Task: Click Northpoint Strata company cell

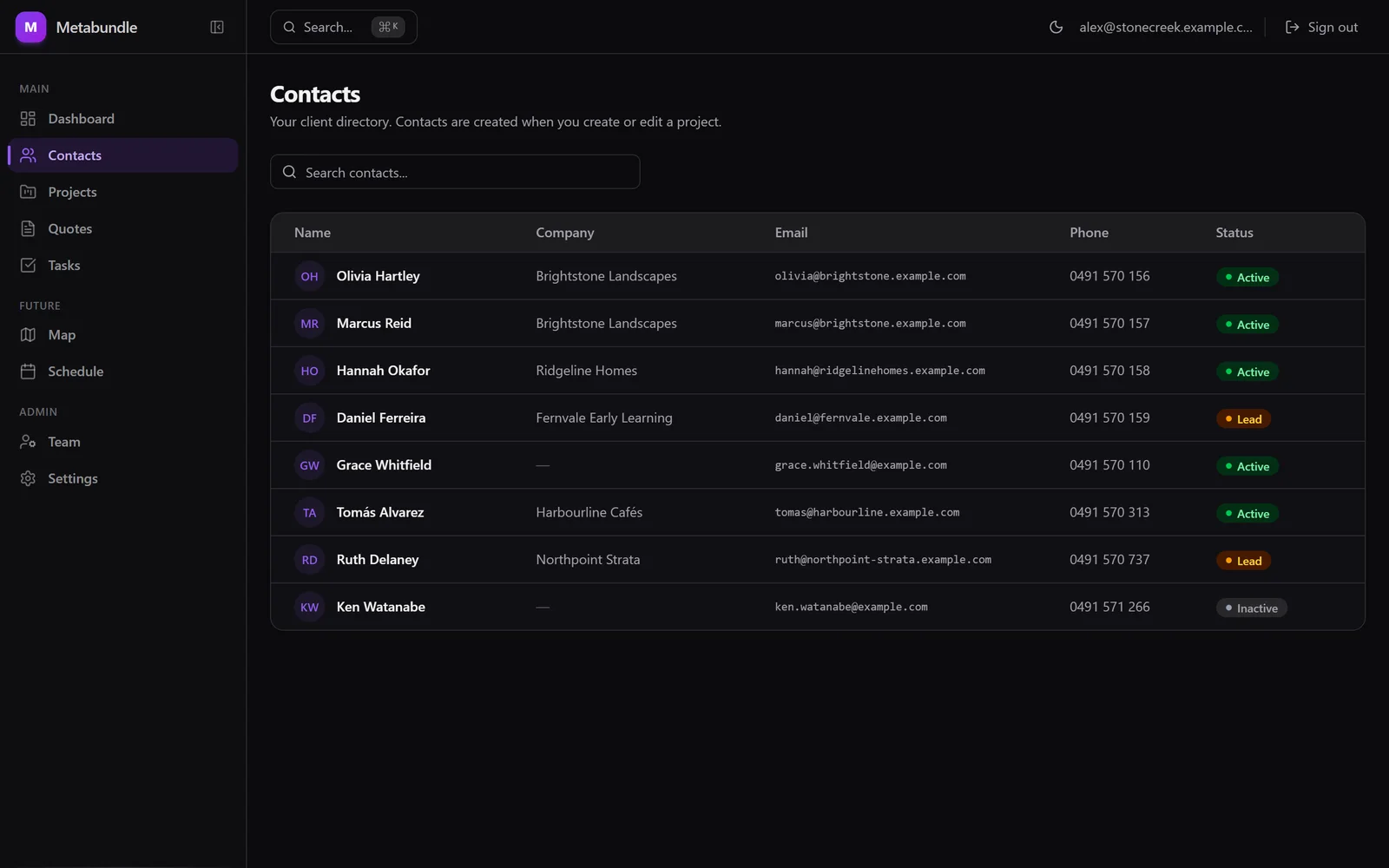Action: pyautogui.click(x=588, y=560)
